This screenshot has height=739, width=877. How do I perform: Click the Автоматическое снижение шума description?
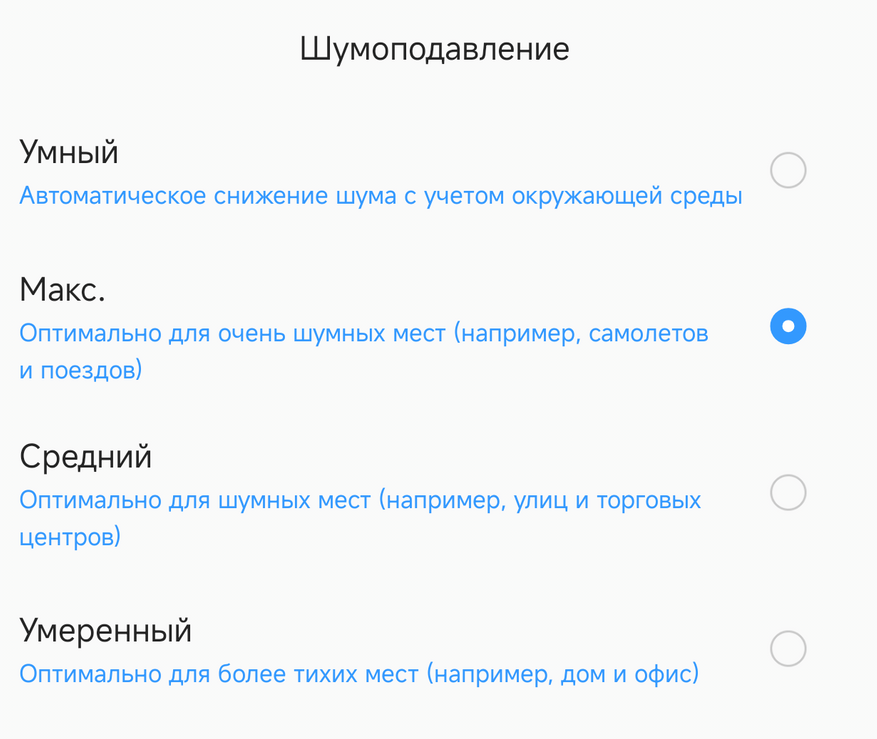[x=380, y=196]
